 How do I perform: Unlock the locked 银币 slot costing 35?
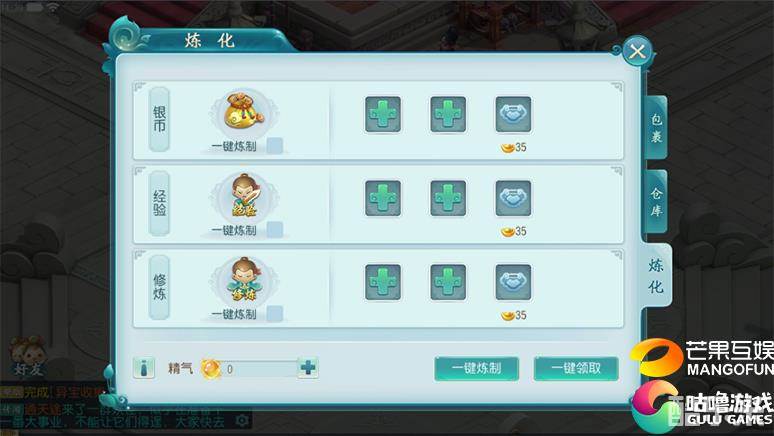tap(513, 114)
